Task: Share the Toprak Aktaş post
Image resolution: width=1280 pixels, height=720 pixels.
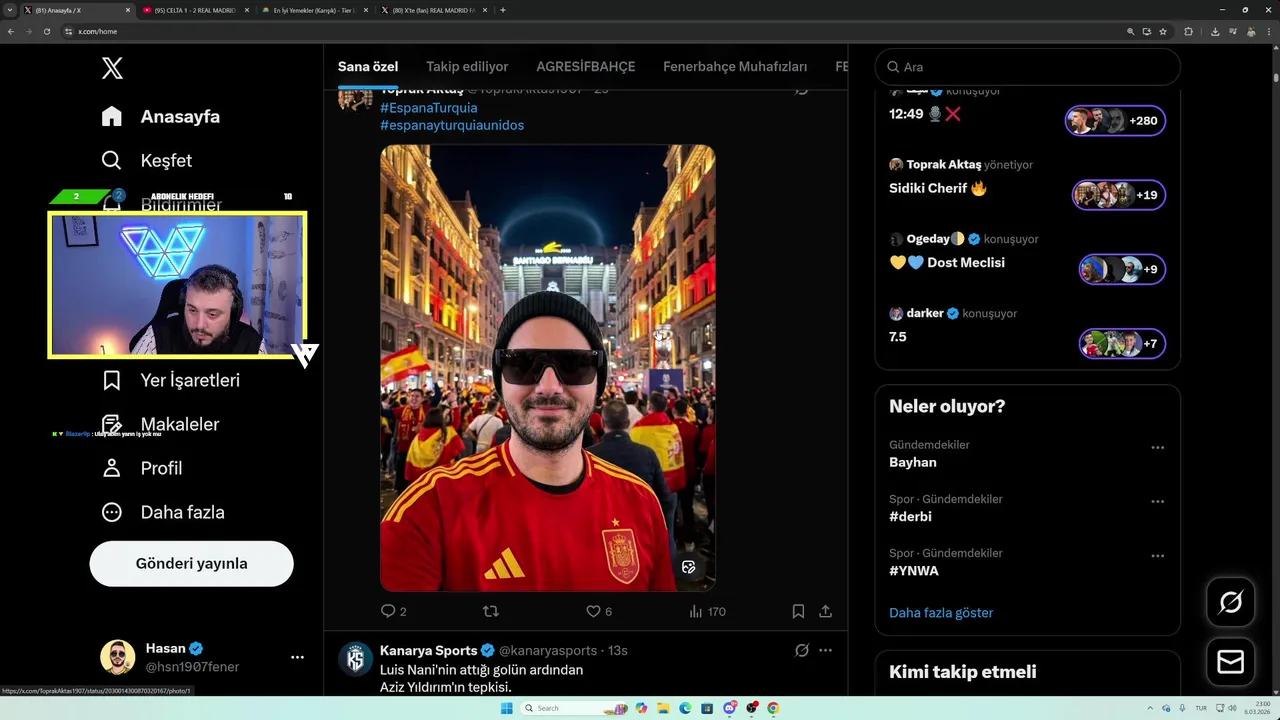Action: click(826, 611)
